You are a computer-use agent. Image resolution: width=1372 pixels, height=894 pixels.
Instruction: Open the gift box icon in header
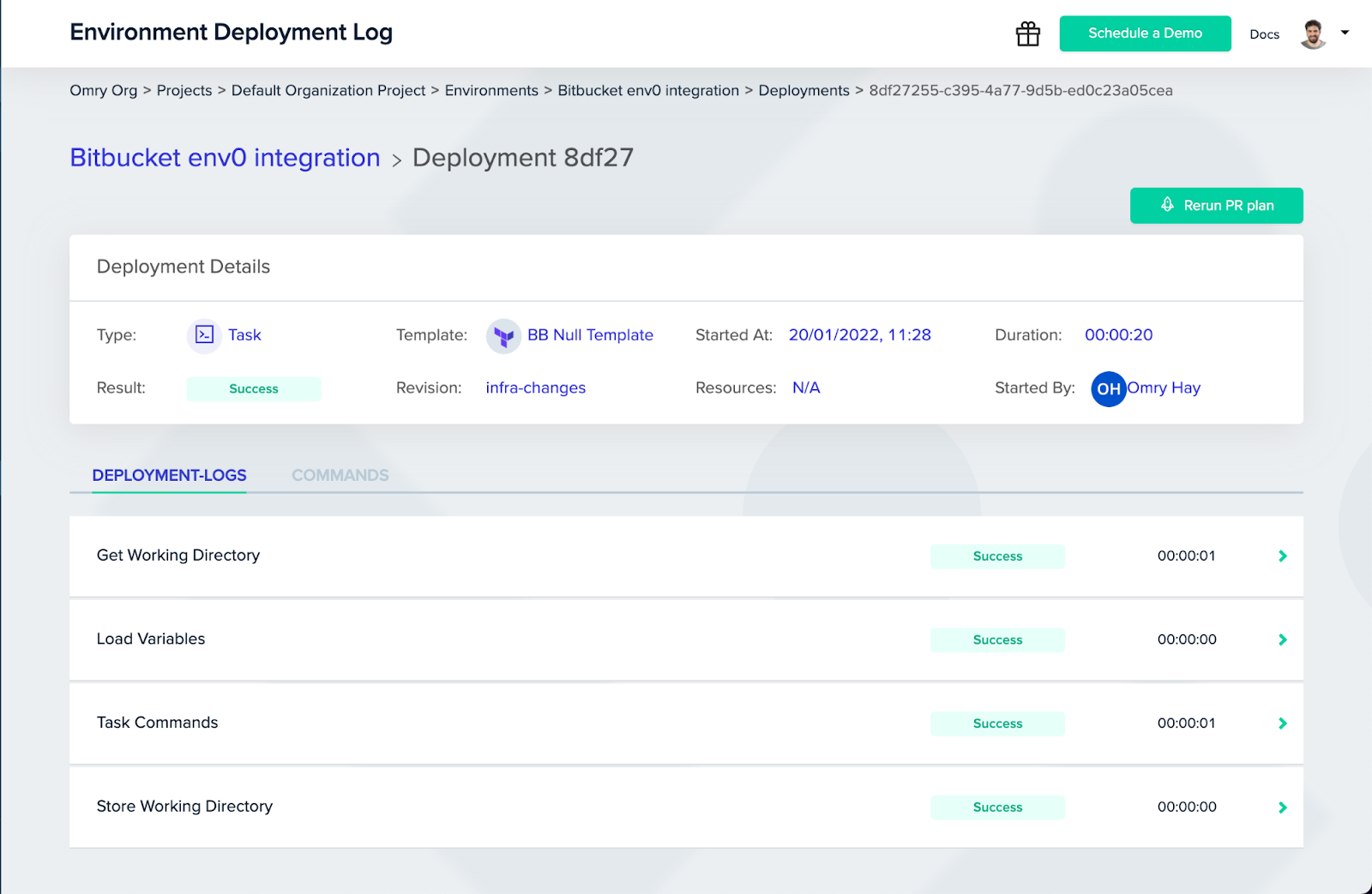point(1027,33)
